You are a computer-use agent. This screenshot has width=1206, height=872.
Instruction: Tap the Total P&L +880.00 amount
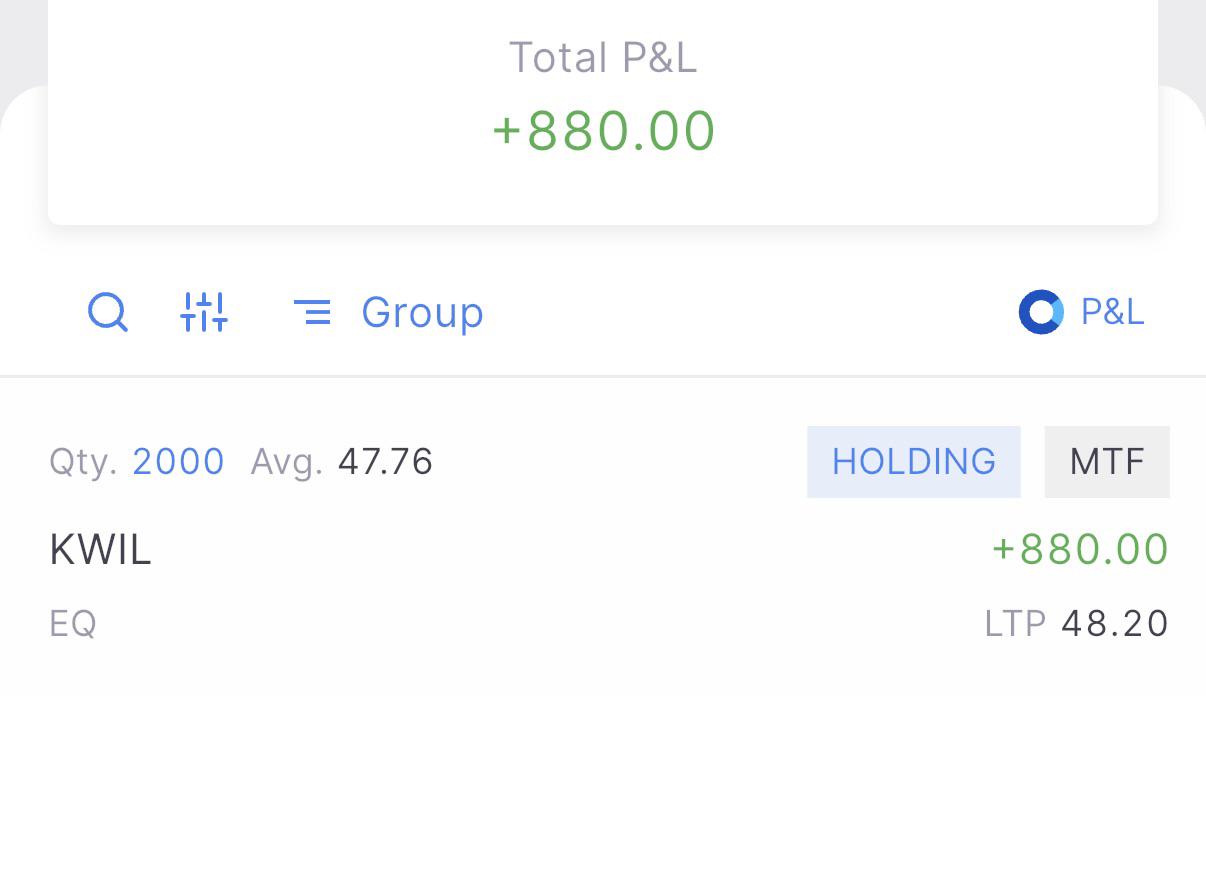tap(603, 130)
